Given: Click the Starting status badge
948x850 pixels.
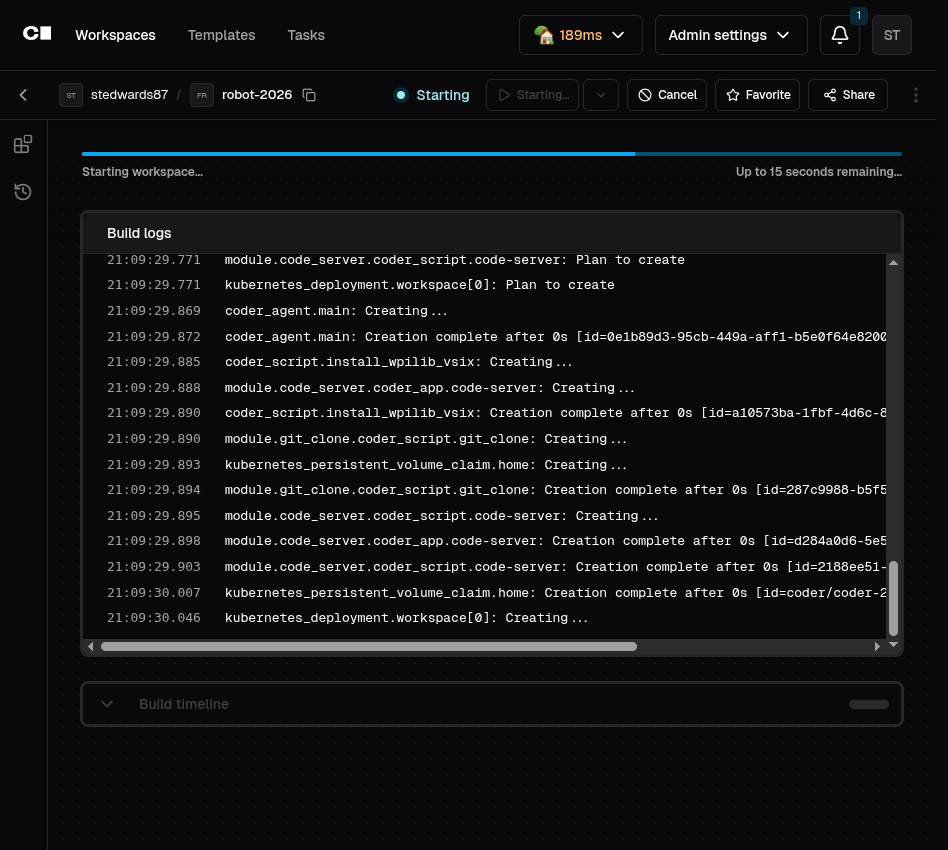Looking at the screenshot, I should click(x=432, y=95).
